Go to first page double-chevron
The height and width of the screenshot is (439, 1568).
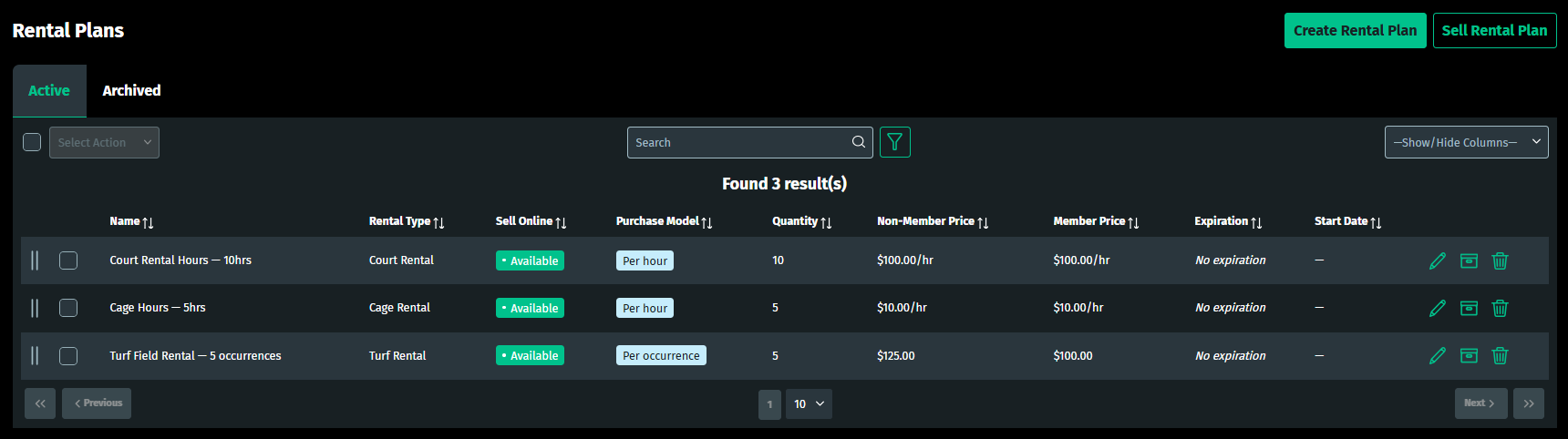[40, 403]
